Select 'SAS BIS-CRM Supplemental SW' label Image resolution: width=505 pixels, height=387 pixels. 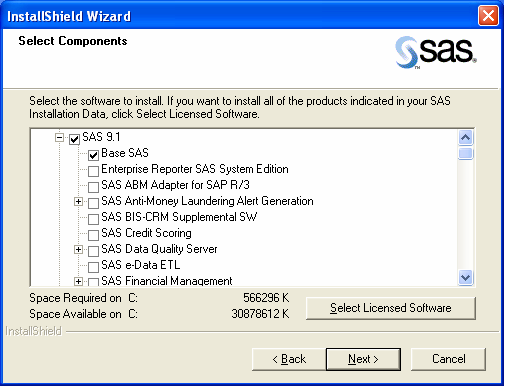tap(179, 217)
